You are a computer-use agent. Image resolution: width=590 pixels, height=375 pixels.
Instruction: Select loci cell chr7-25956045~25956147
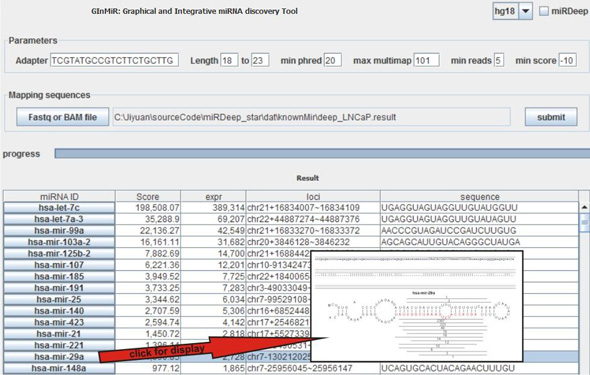pyautogui.click(x=313, y=368)
